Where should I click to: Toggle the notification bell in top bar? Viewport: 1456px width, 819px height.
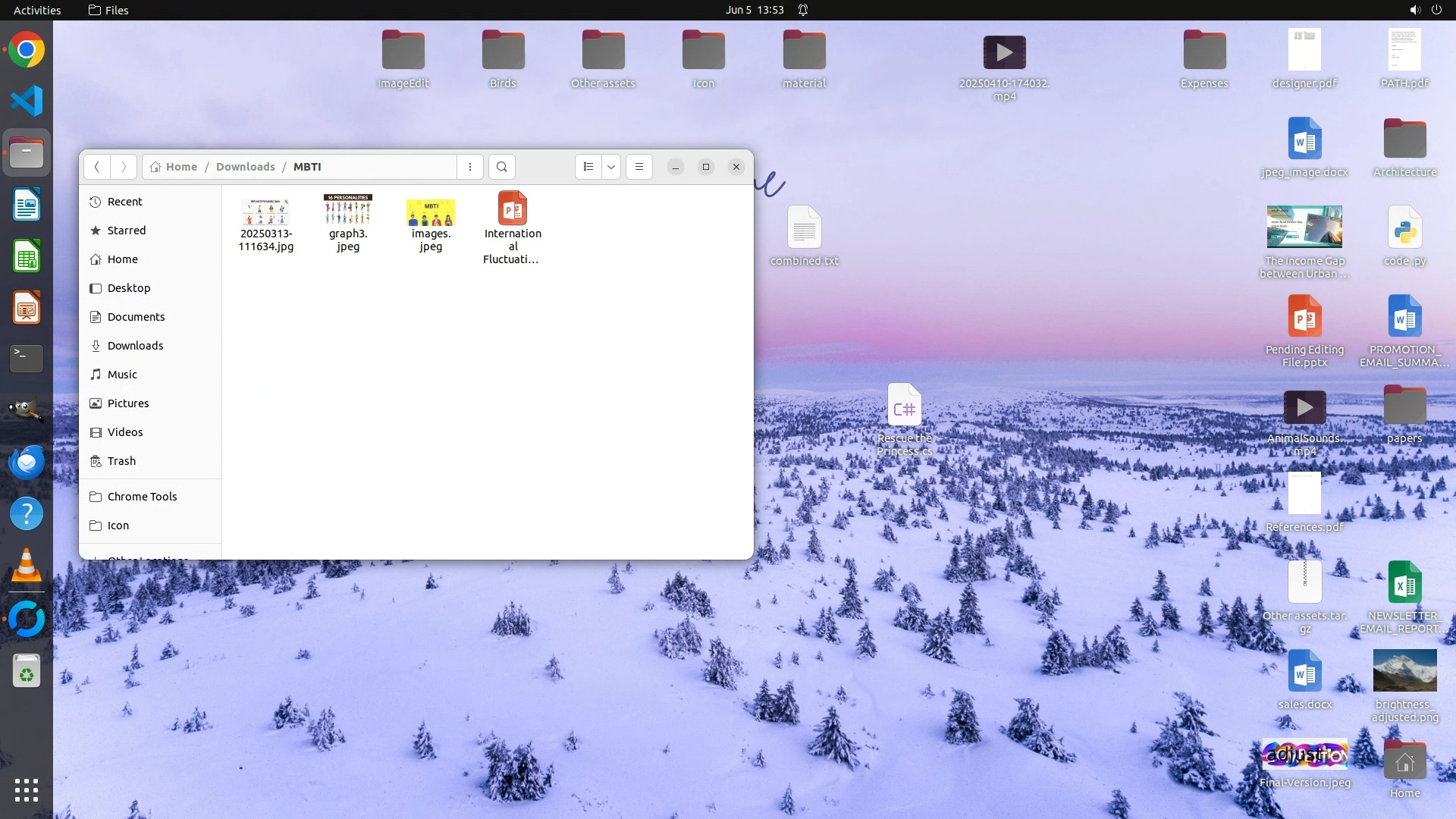pos(803,10)
